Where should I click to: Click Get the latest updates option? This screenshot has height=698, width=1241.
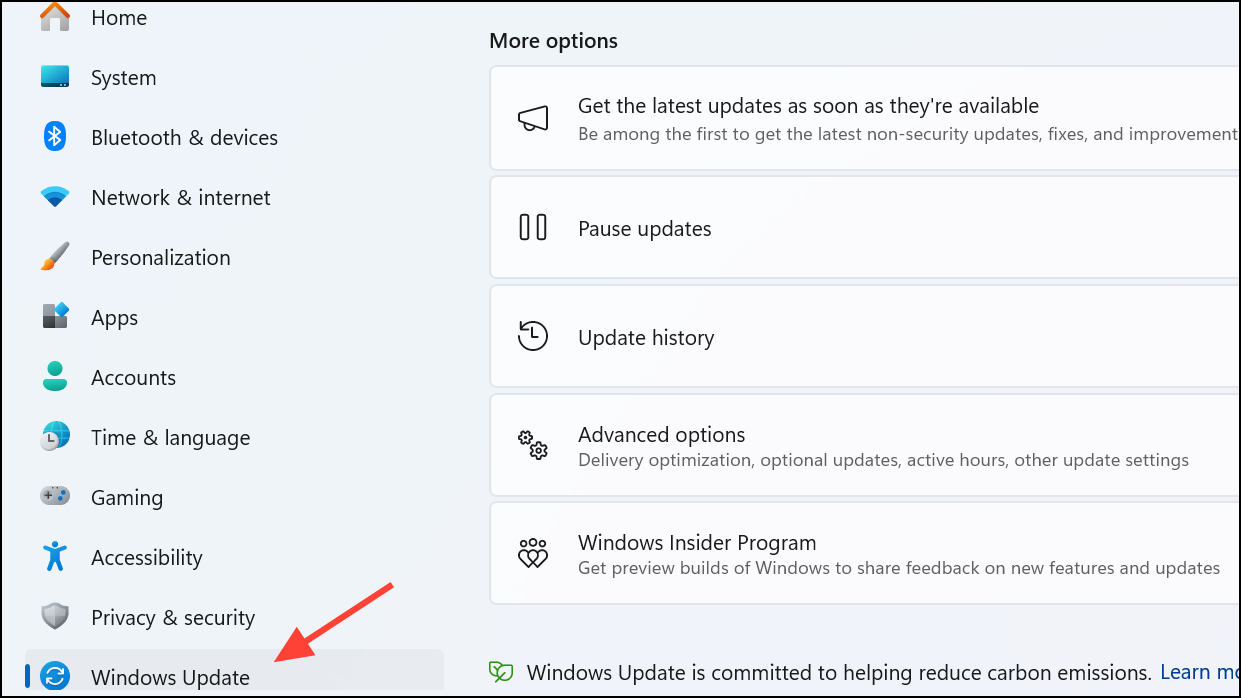coord(808,106)
